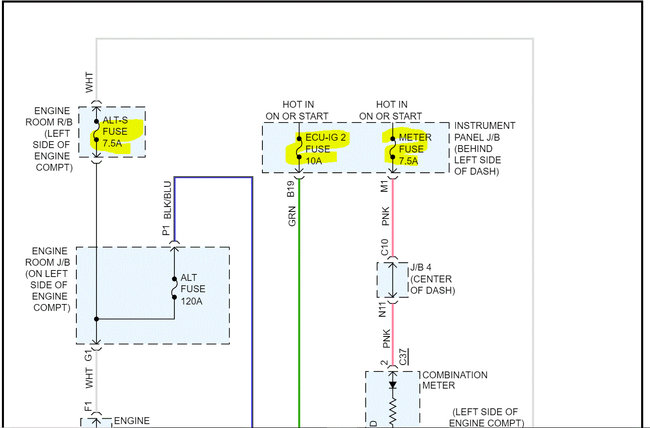Select the INSTRUMENT PANEL J/B label

pos(485,148)
